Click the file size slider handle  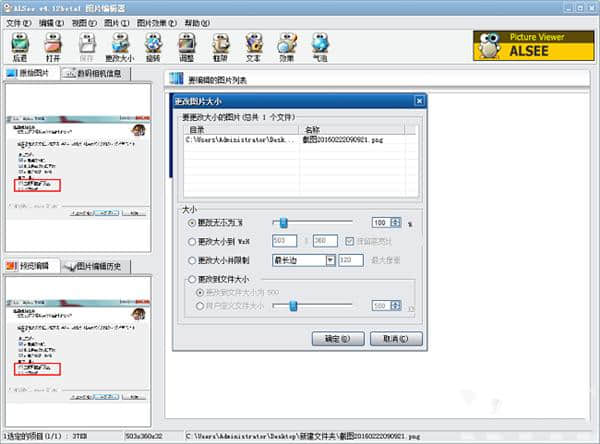[x=293, y=305]
